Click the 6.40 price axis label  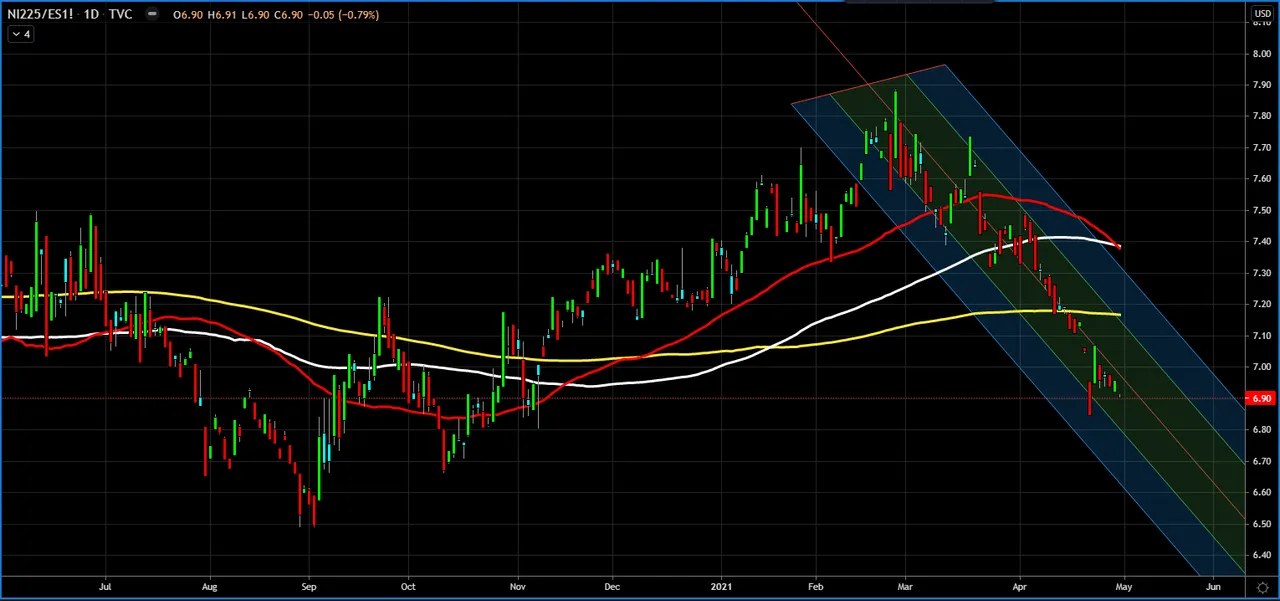(x=1262, y=555)
